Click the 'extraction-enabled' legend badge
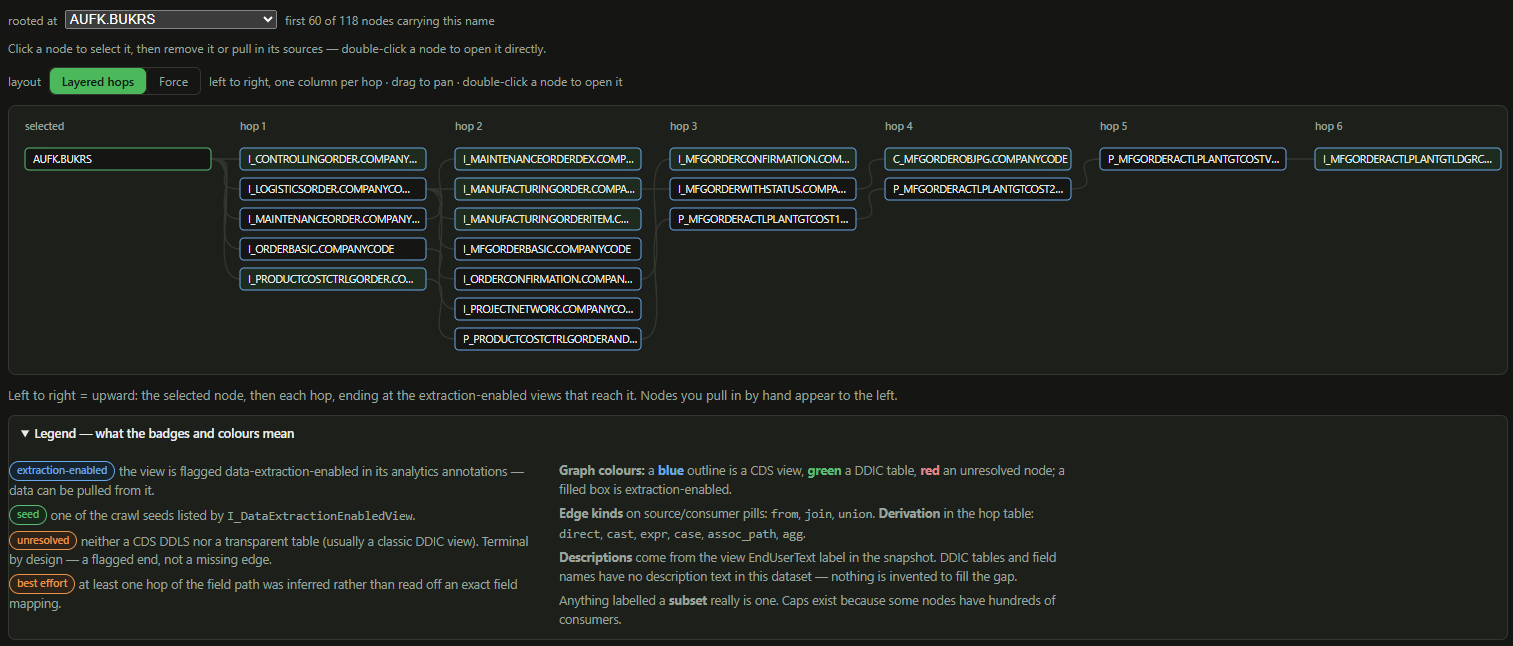Image resolution: width=1513 pixels, height=646 pixels. [62, 471]
